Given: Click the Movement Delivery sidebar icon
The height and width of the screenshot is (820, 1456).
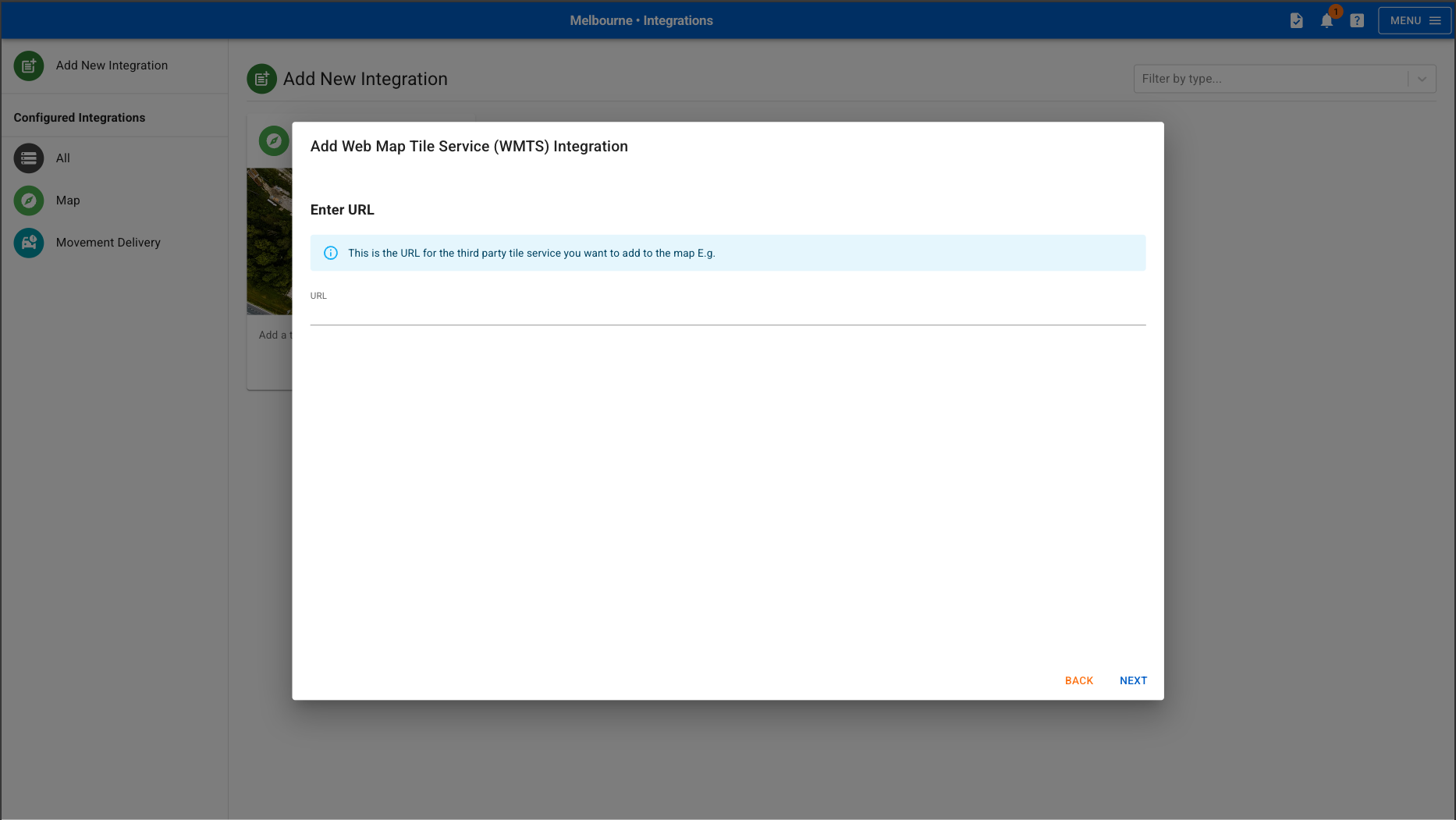Looking at the screenshot, I should pyautogui.click(x=29, y=243).
